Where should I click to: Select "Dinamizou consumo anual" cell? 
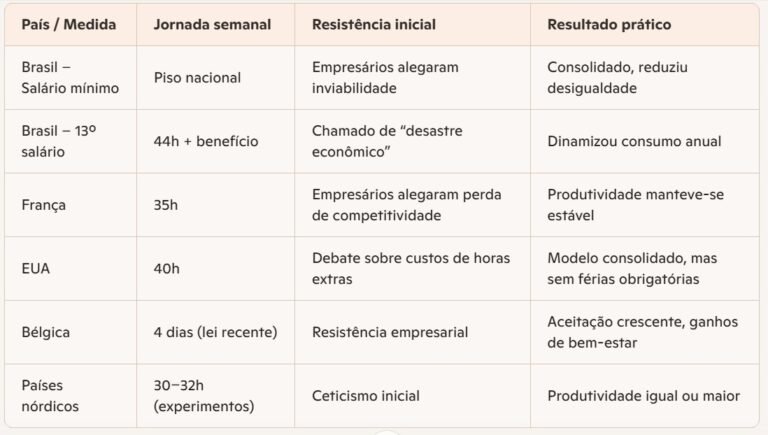pos(634,141)
